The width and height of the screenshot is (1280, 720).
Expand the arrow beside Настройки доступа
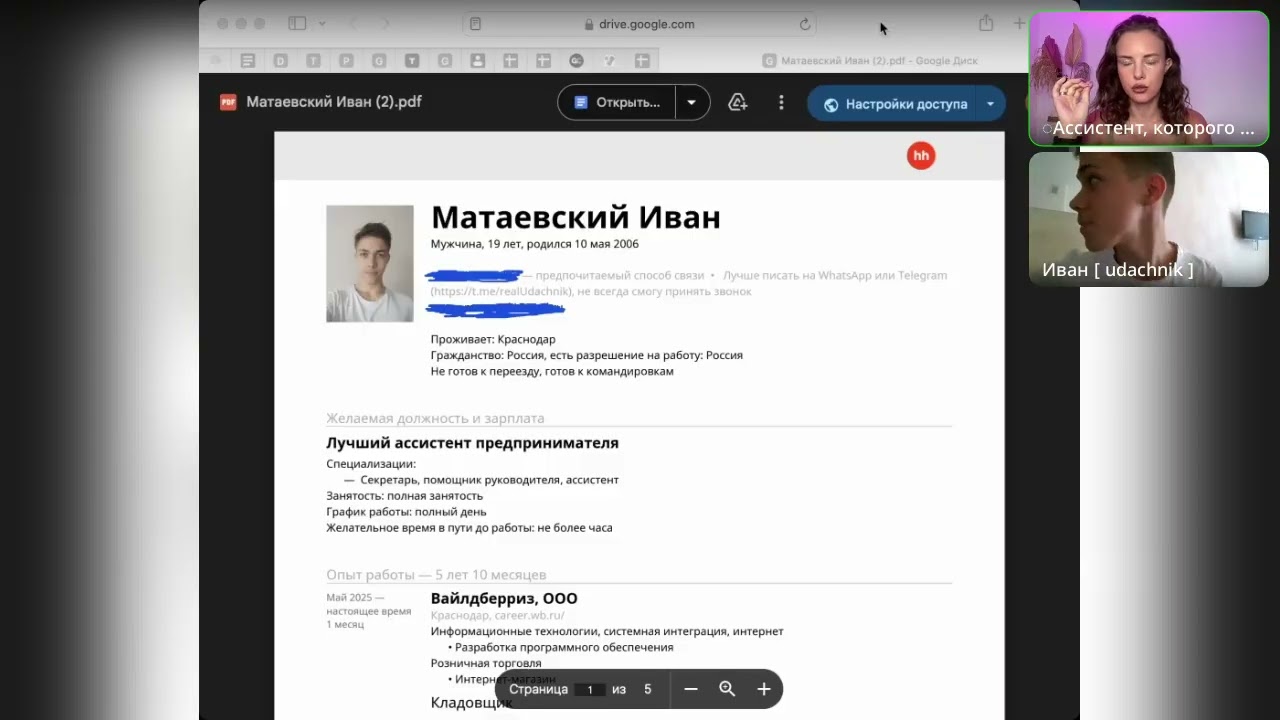991,104
